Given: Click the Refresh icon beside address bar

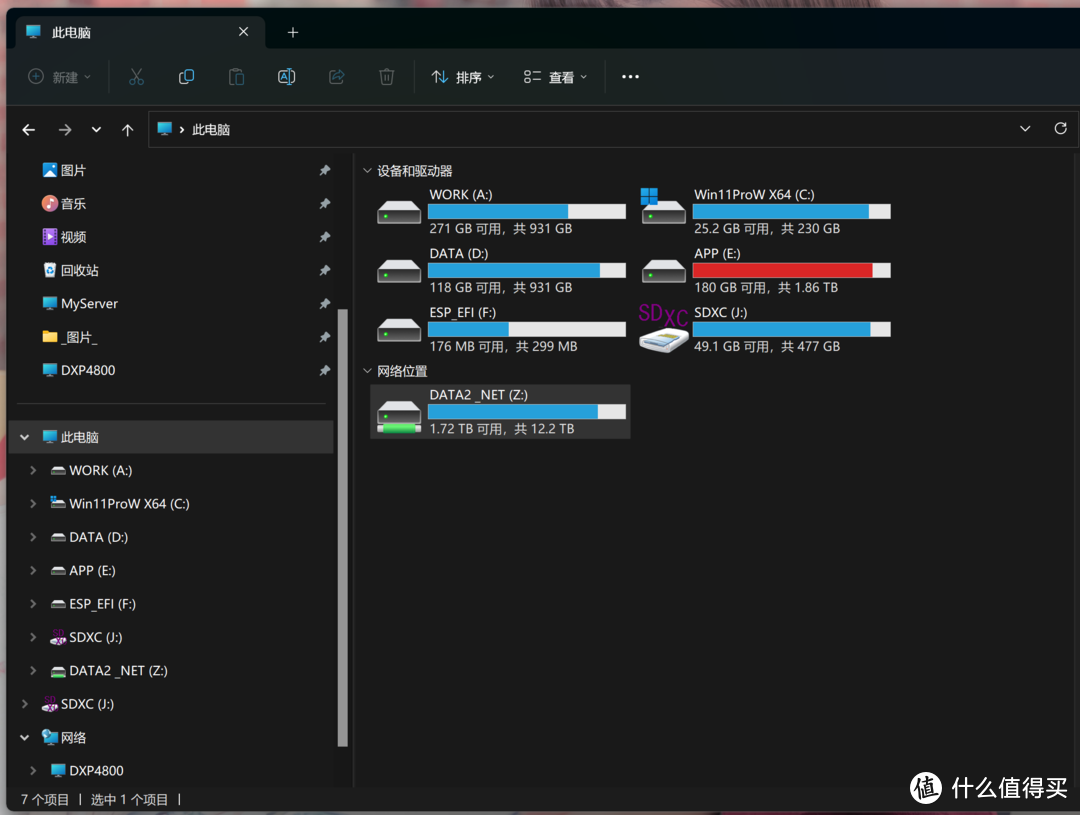Looking at the screenshot, I should pos(1060,129).
